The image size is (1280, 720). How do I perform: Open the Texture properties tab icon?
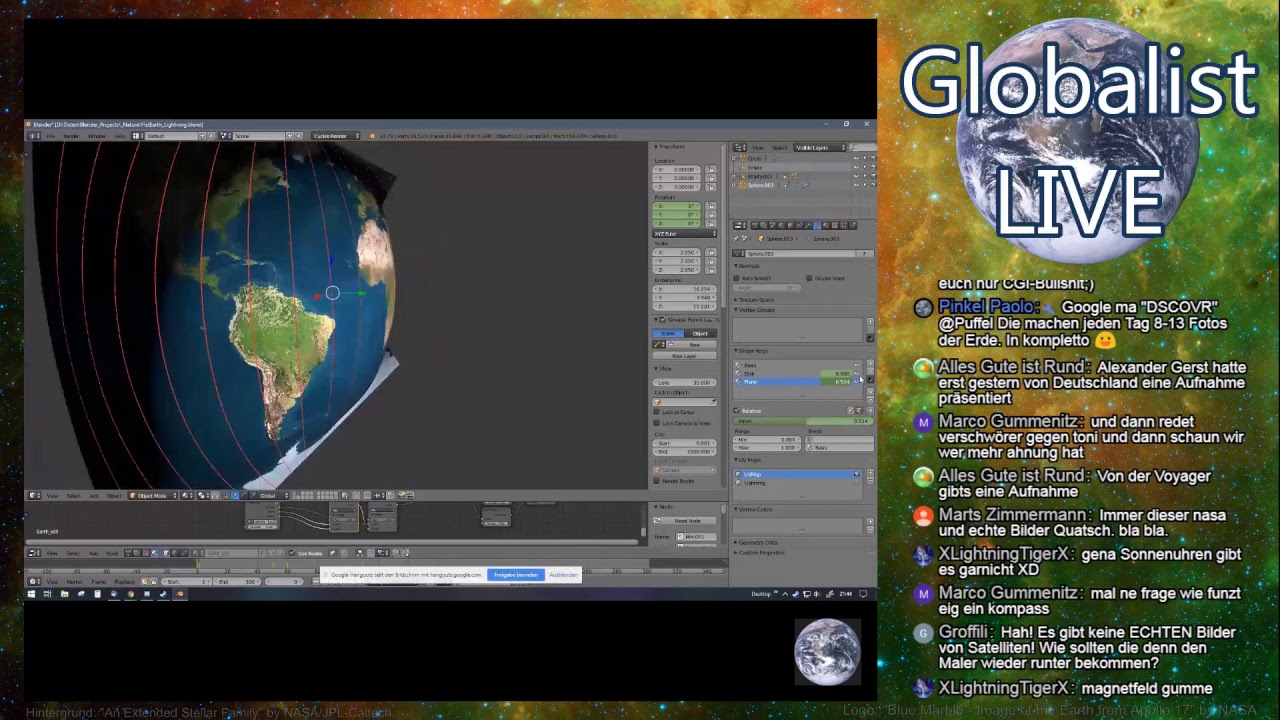pyautogui.click(x=835, y=225)
